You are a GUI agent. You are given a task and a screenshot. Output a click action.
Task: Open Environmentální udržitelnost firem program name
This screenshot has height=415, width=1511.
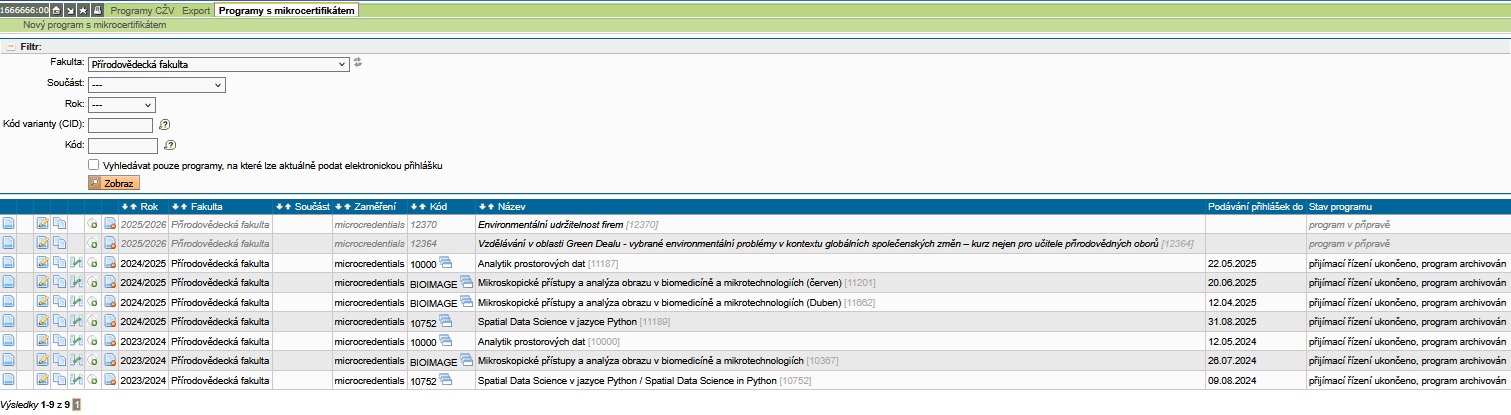coord(551,224)
